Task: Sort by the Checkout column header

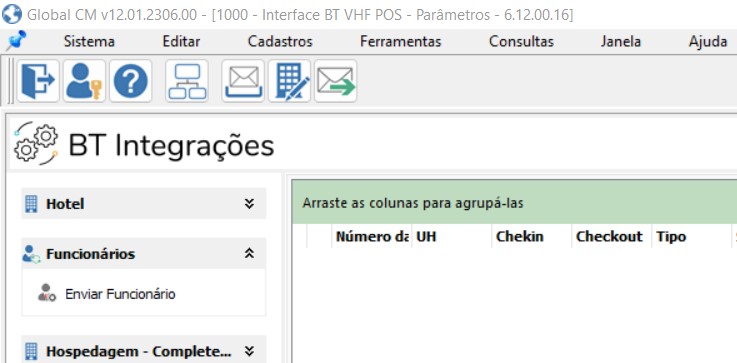Action: point(612,236)
